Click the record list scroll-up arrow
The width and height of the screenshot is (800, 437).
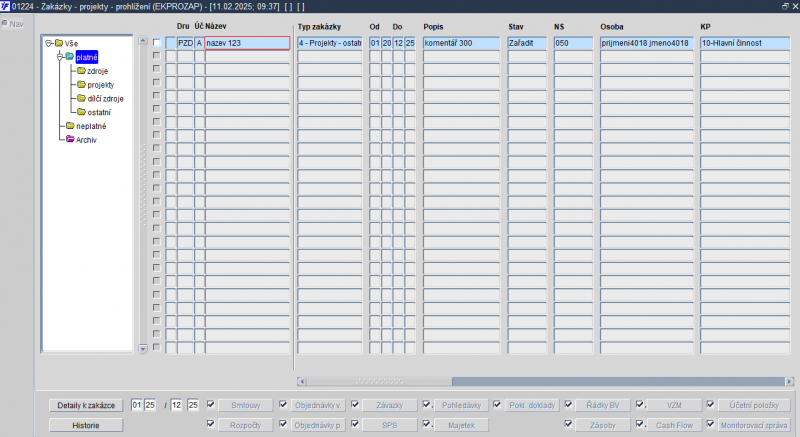(x=143, y=41)
